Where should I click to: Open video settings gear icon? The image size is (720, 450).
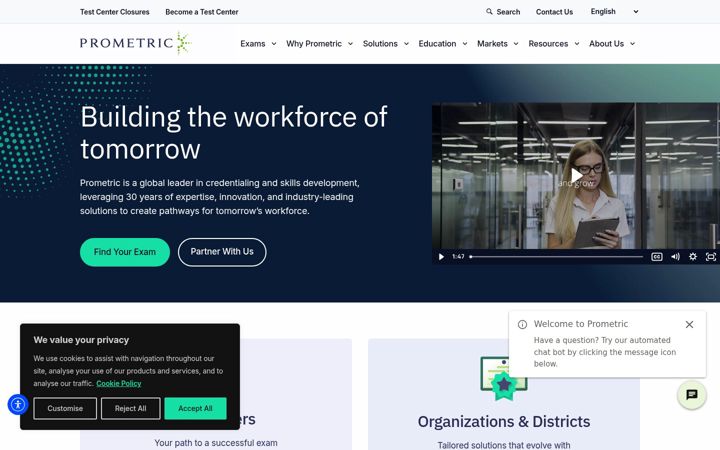point(692,257)
